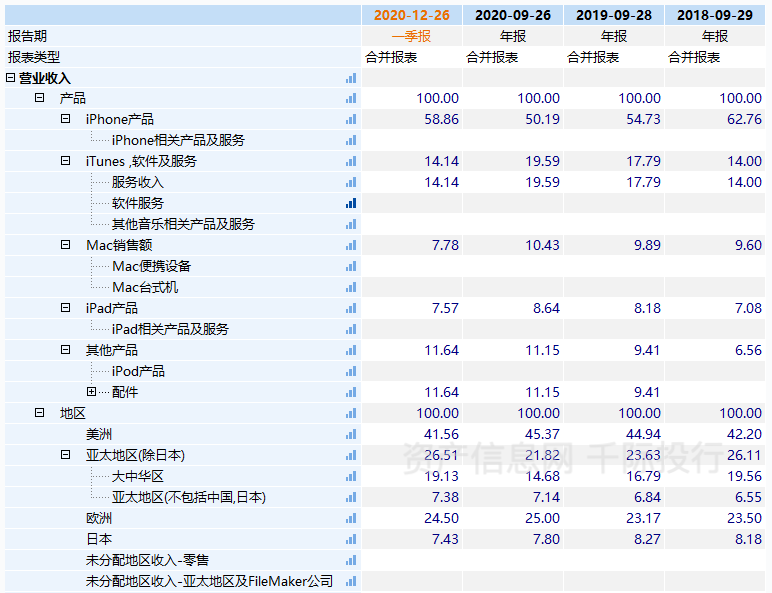Click 欧洲 value 23.17
The height and width of the screenshot is (593, 772).
(643, 518)
